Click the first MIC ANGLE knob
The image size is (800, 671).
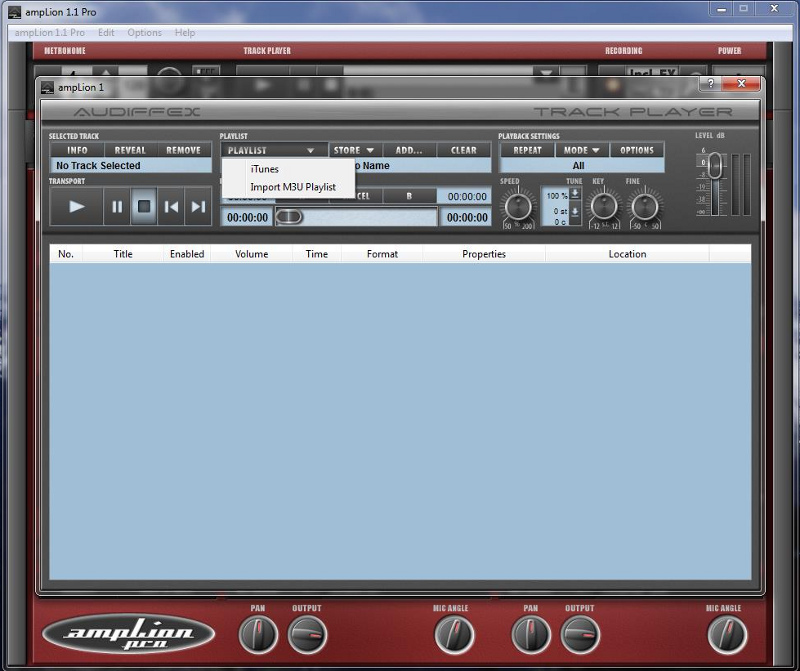click(454, 635)
